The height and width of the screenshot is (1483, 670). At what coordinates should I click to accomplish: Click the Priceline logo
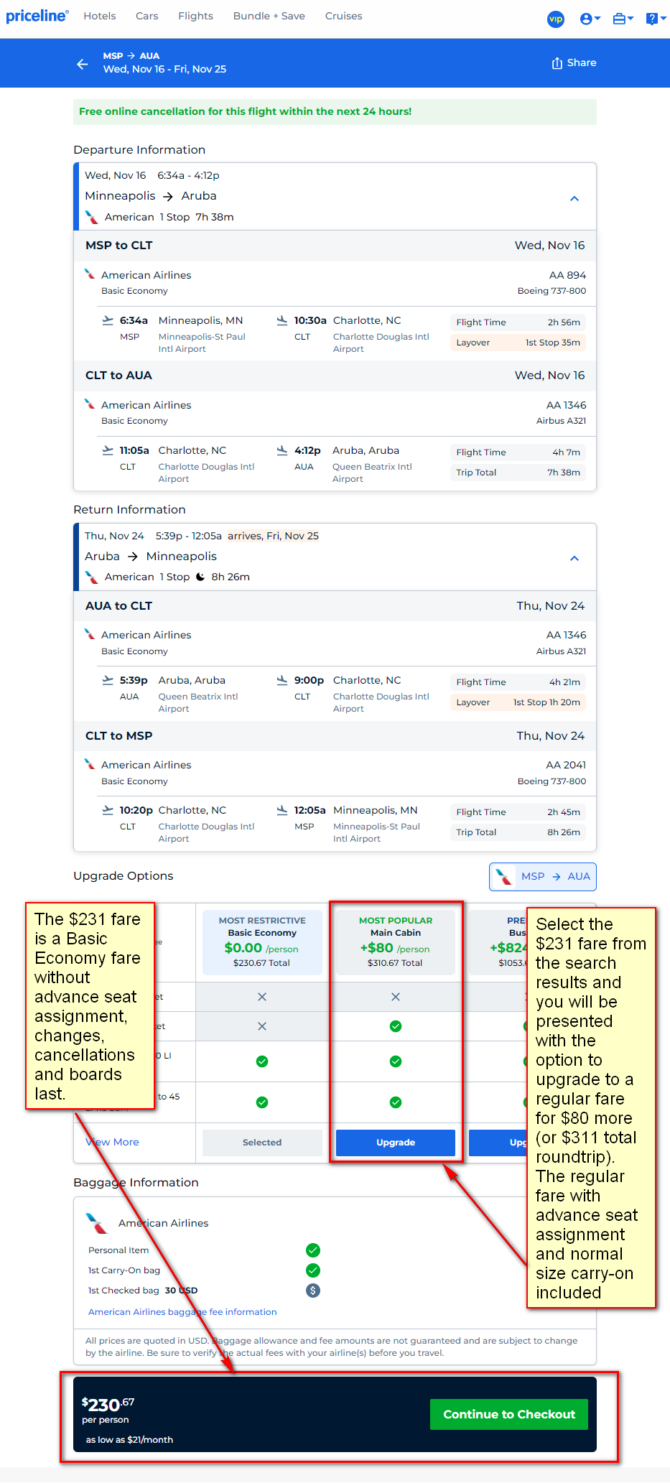(37, 16)
